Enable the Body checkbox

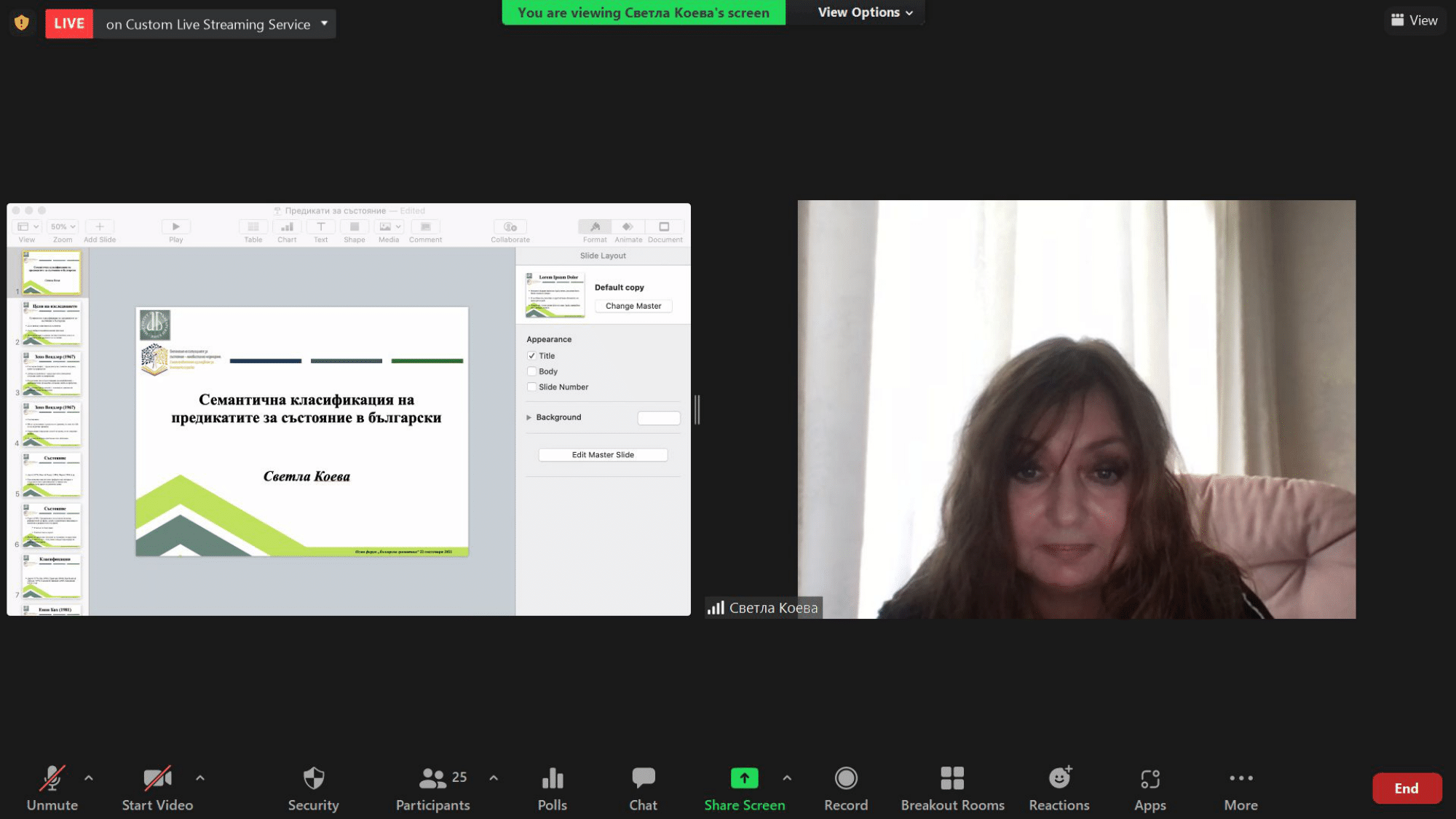tap(531, 371)
